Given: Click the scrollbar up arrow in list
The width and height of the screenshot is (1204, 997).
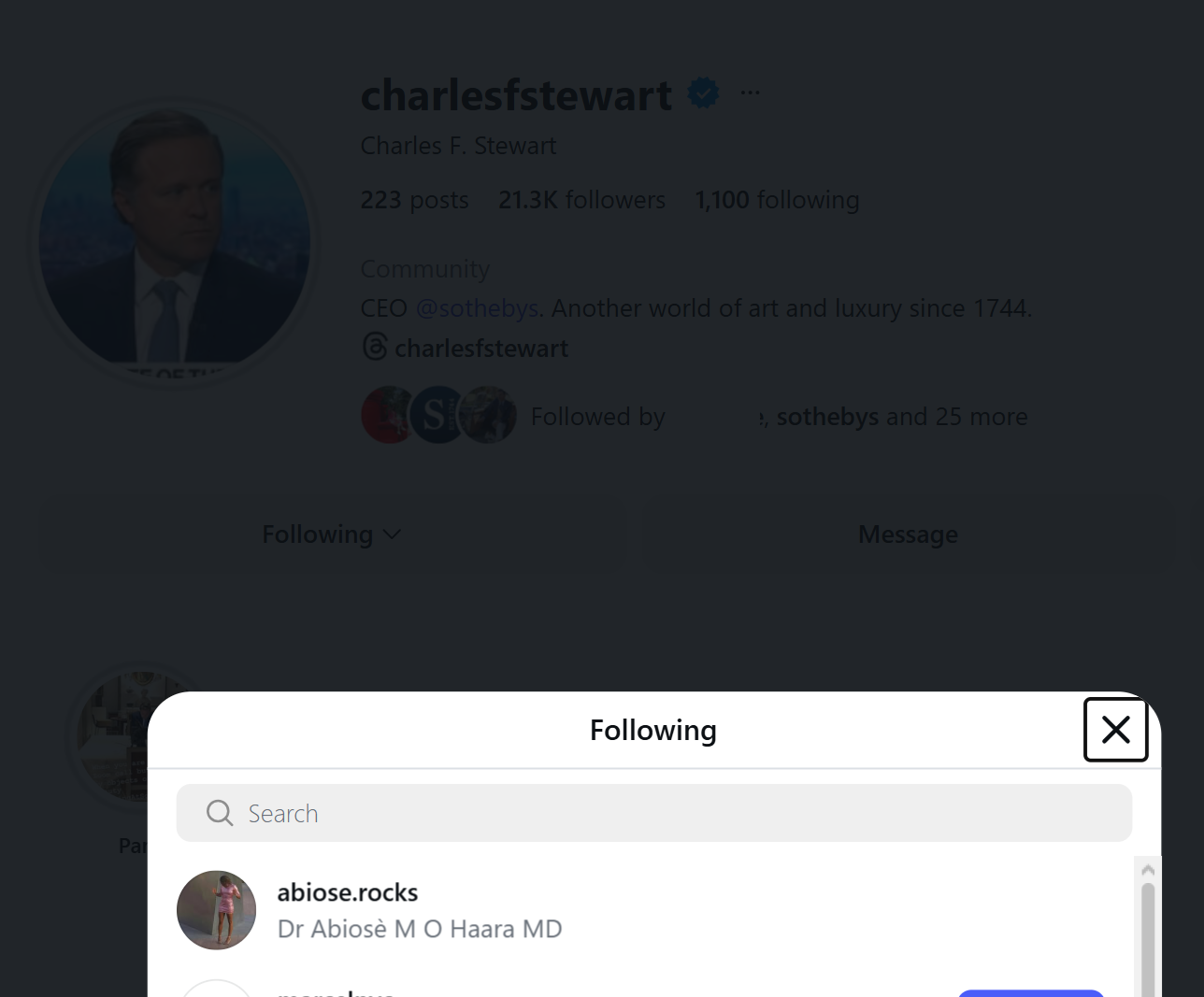Looking at the screenshot, I should coord(1148,870).
